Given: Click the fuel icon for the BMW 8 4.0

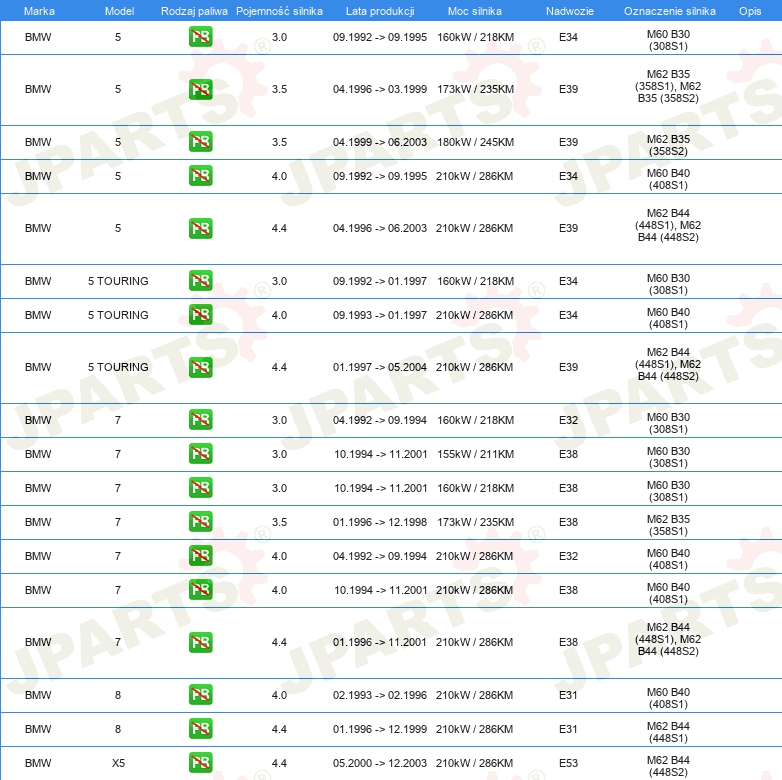Looking at the screenshot, I should coord(200,695).
